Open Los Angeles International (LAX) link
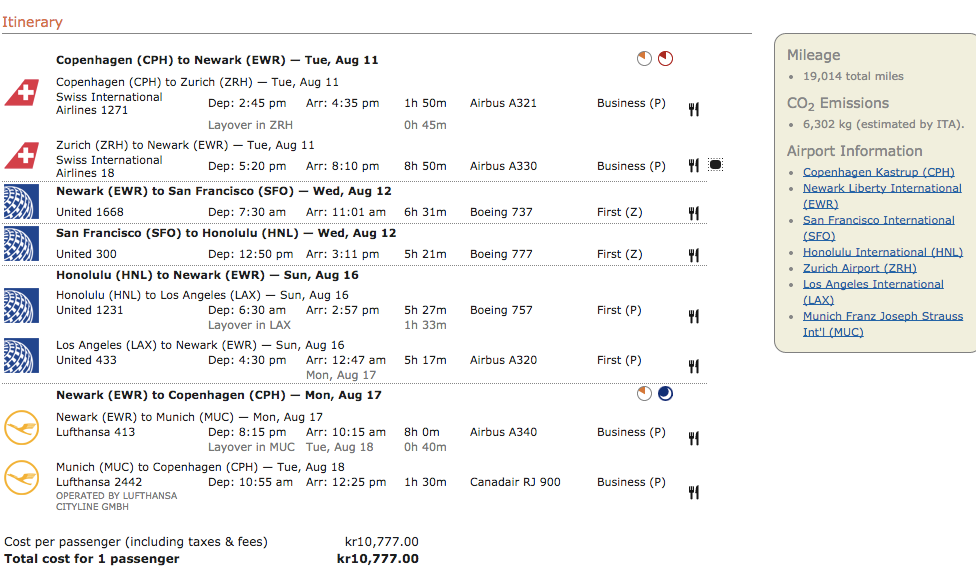The width and height of the screenshot is (976, 573). click(873, 284)
